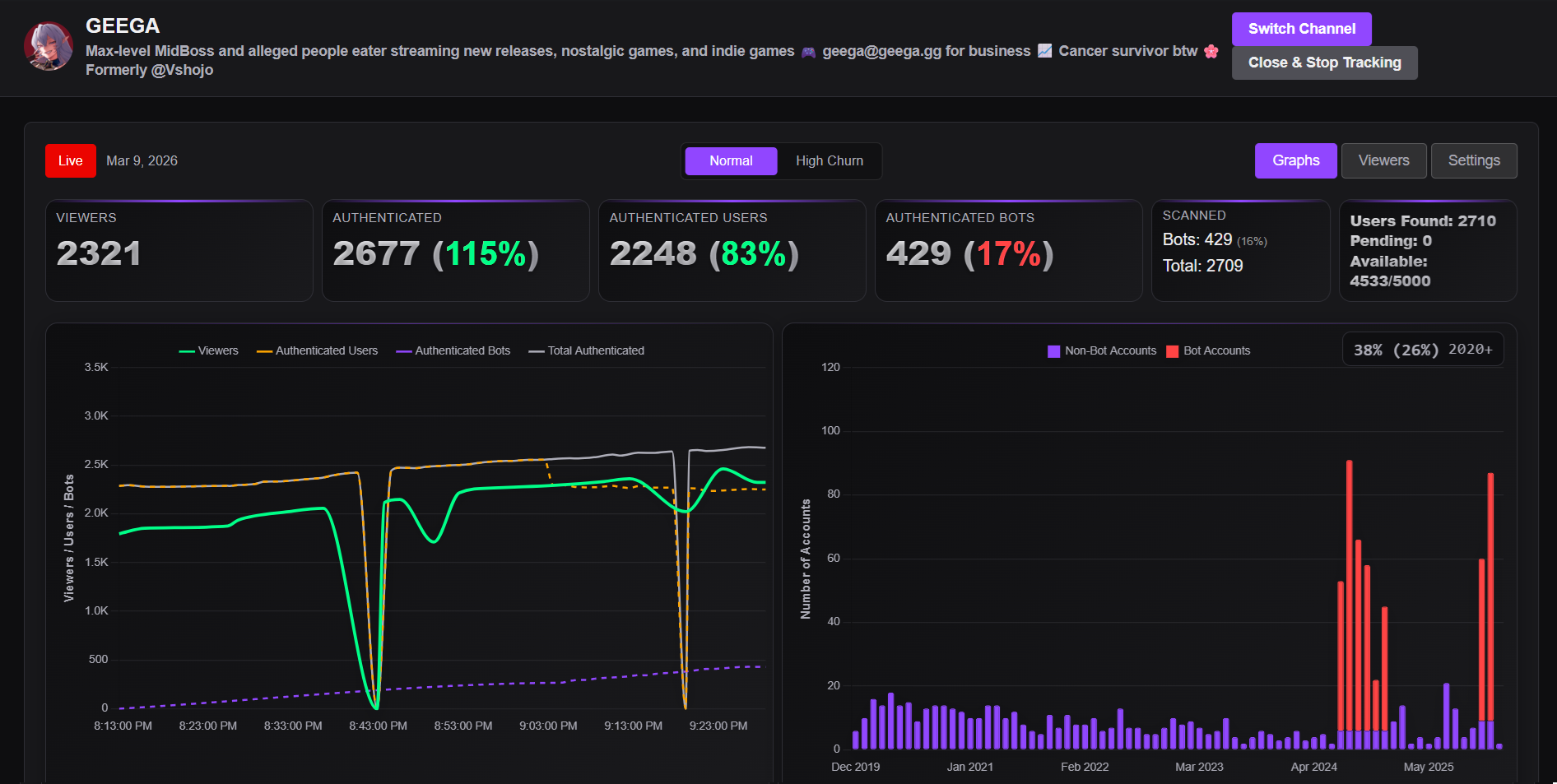Click the 8:43:00 PM time axis label
The width and height of the screenshot is (1557, 784).
[378, 726]
